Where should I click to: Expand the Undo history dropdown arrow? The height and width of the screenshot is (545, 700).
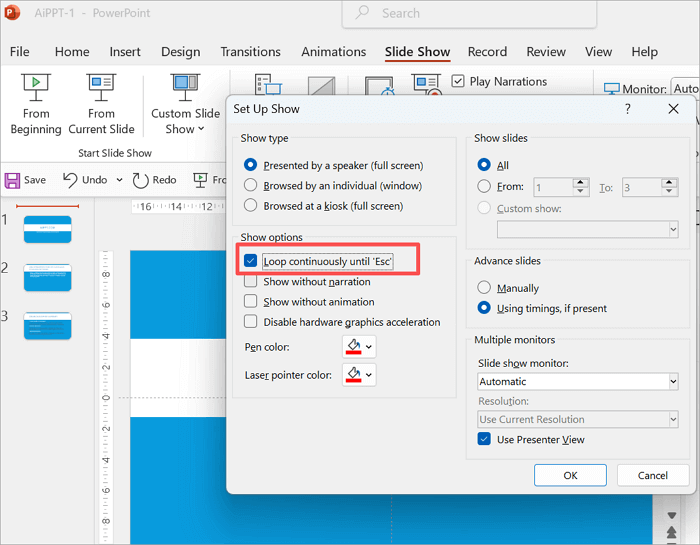(119, 180)
